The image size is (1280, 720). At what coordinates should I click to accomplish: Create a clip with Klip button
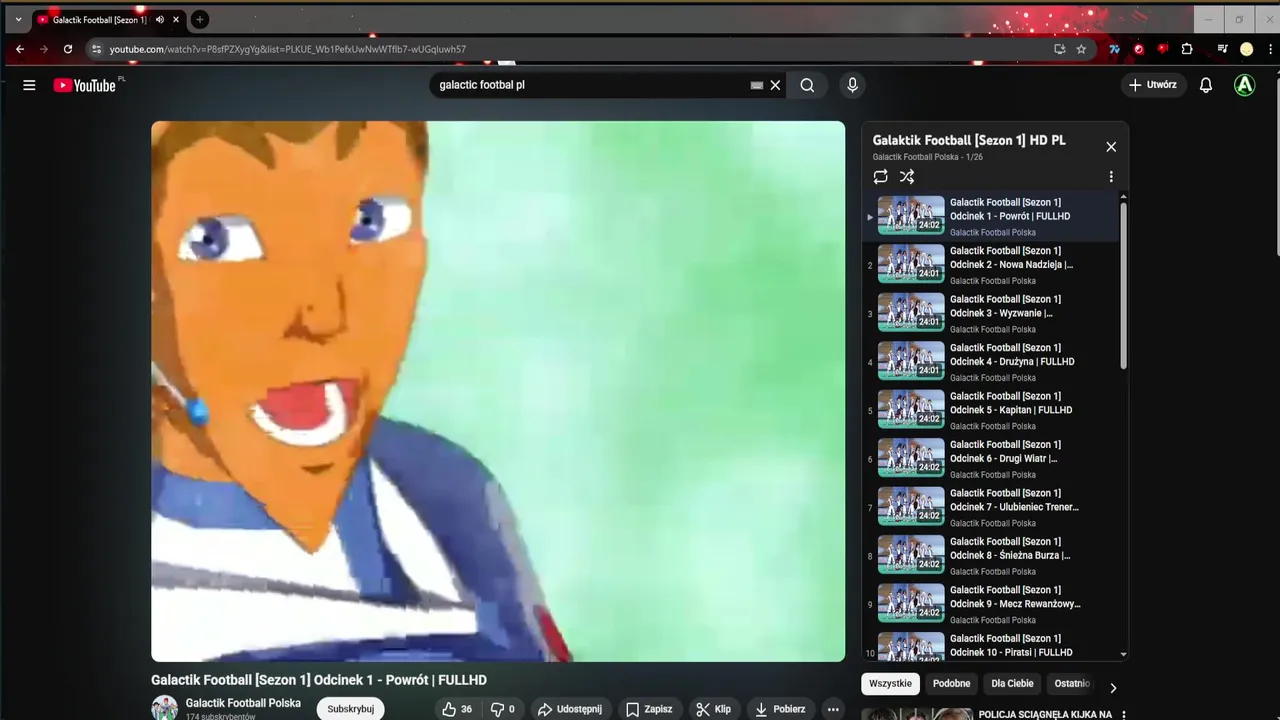tap(714, 709)
